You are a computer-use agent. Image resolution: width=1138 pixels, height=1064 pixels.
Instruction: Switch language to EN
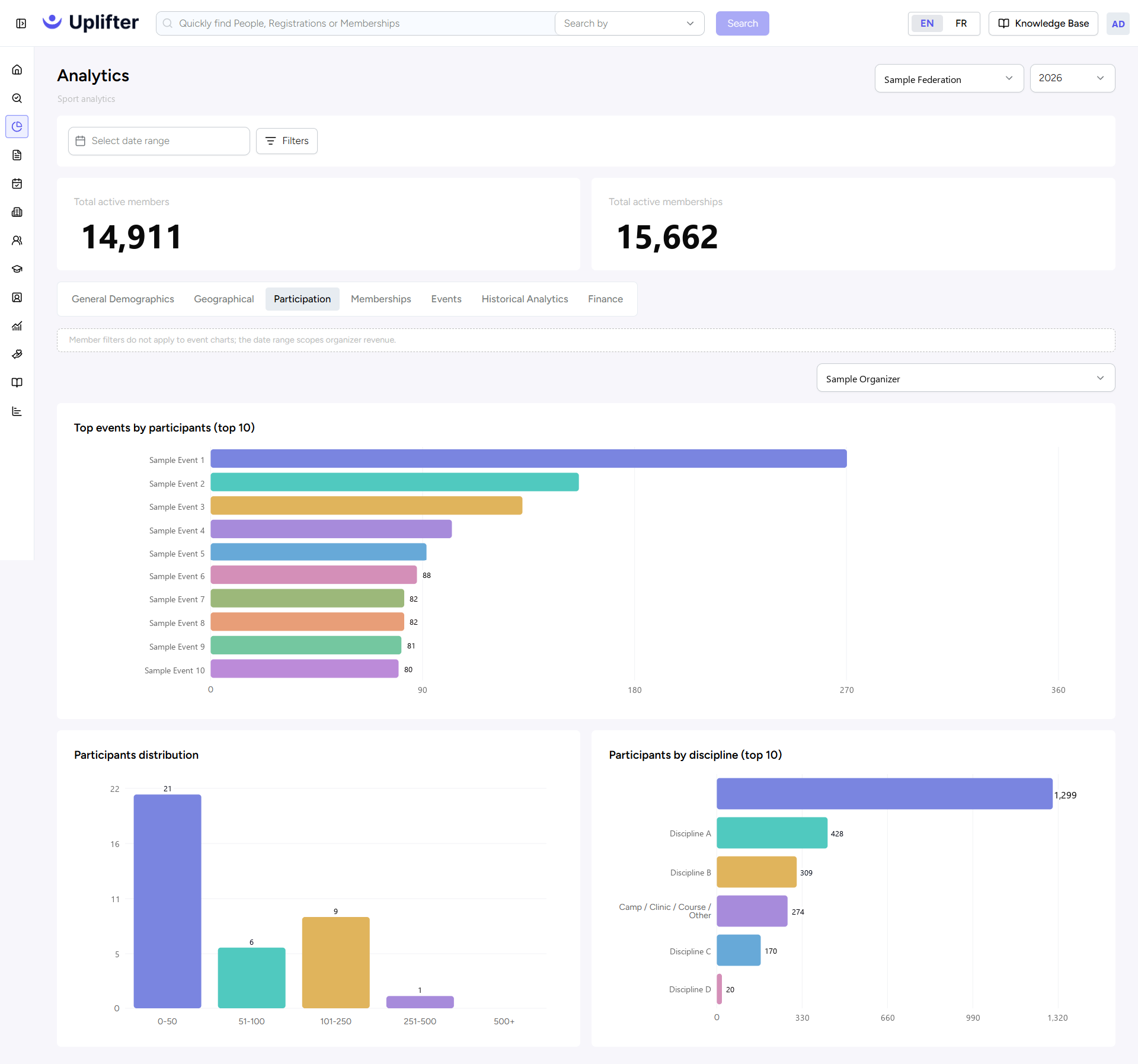[927, 24]
